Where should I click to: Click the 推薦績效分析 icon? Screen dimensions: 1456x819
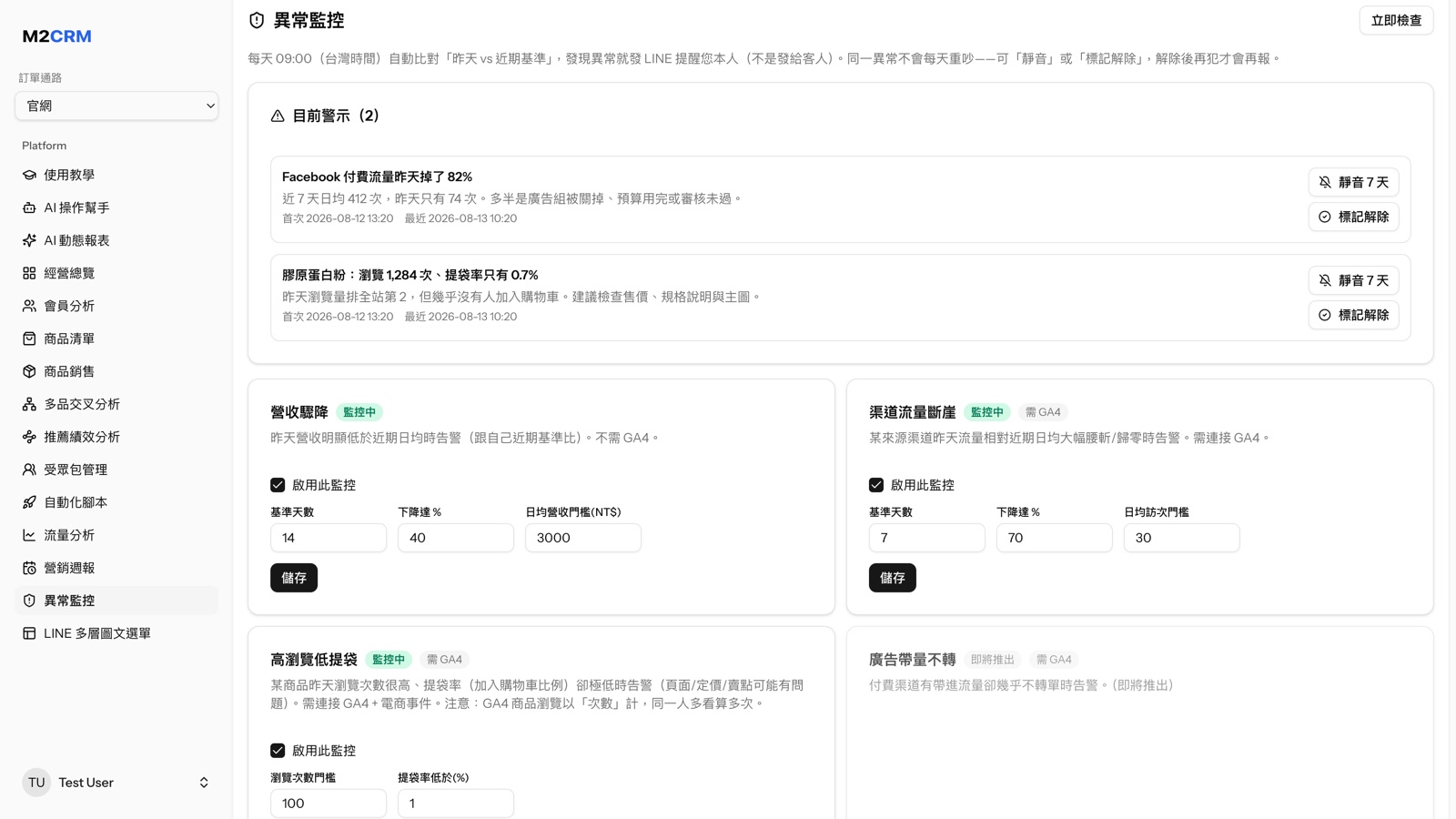tap(29, 437)
